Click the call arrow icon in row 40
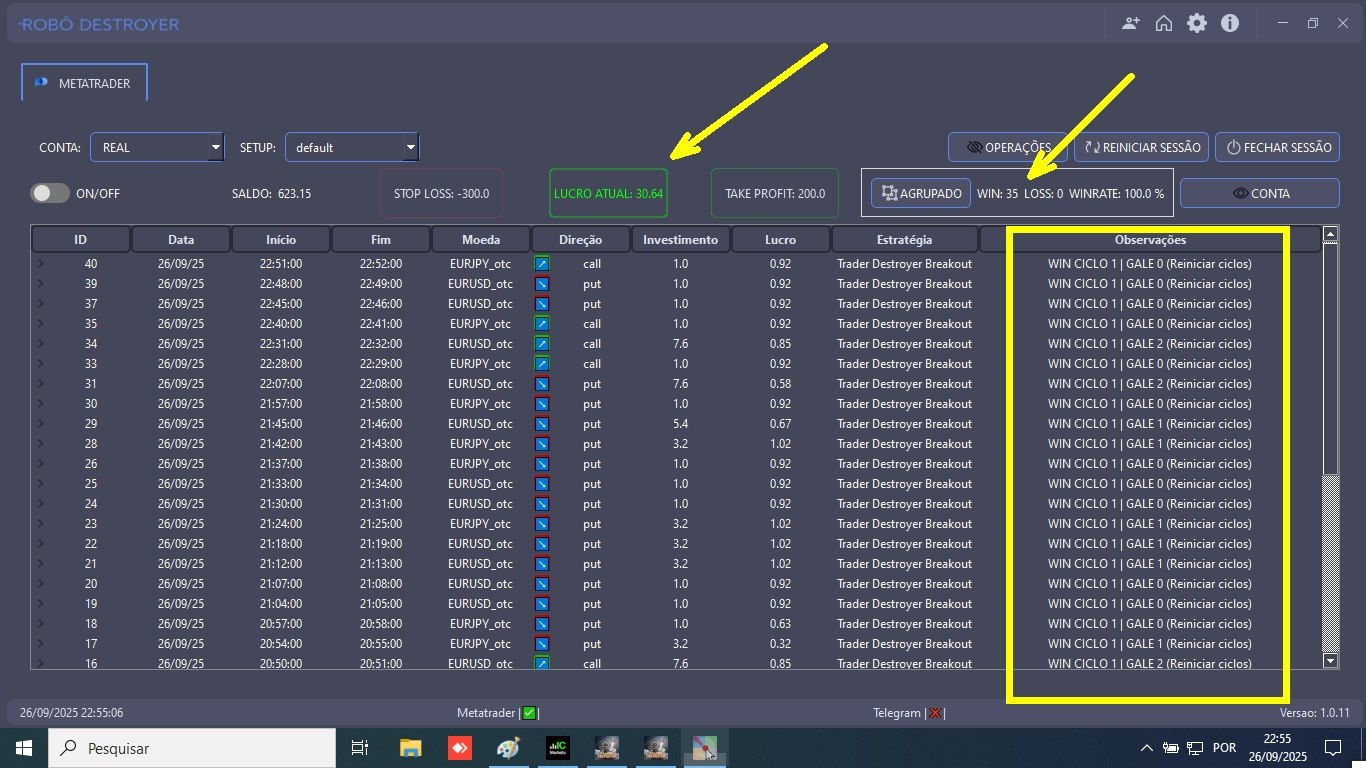The width and height of the screenshot is (1366, 768). pos(542,264)
